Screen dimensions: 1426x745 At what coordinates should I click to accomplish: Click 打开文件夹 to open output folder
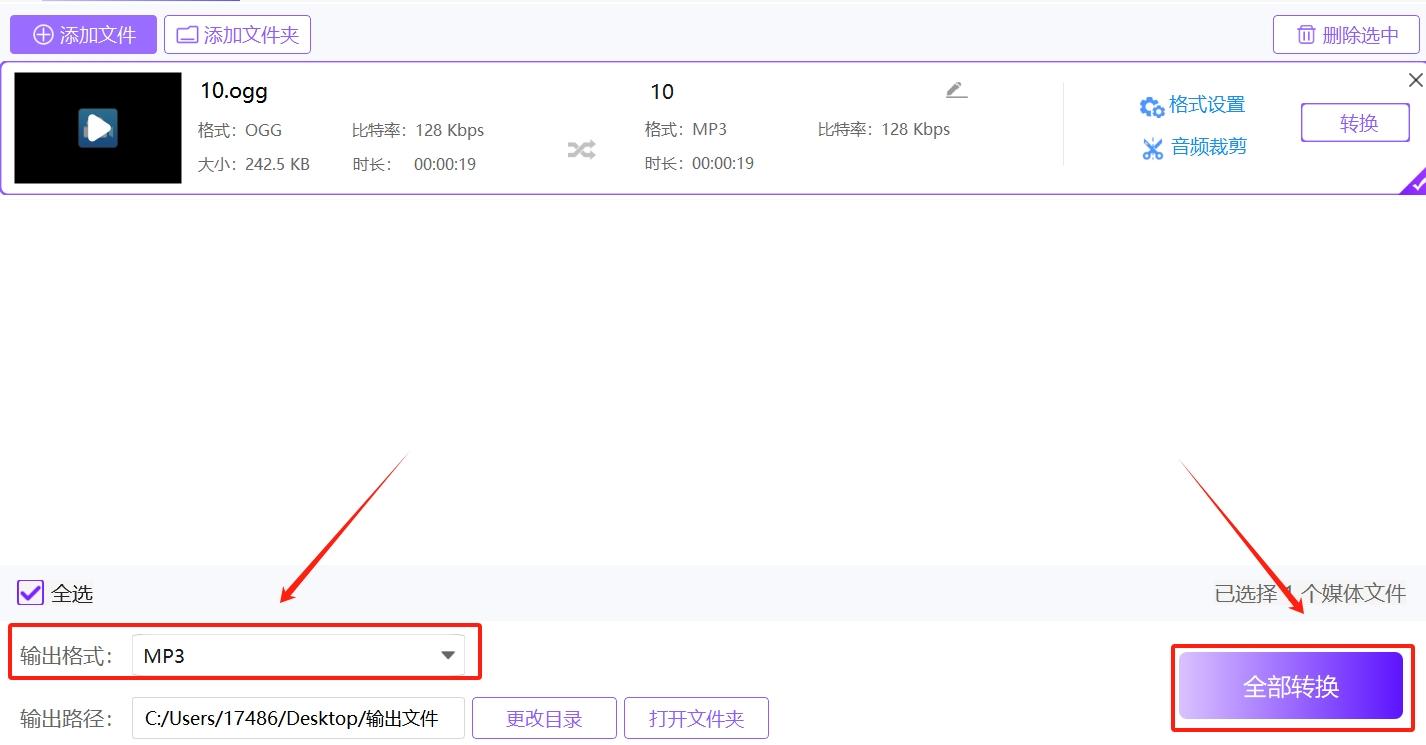click(x=696, y=717)
